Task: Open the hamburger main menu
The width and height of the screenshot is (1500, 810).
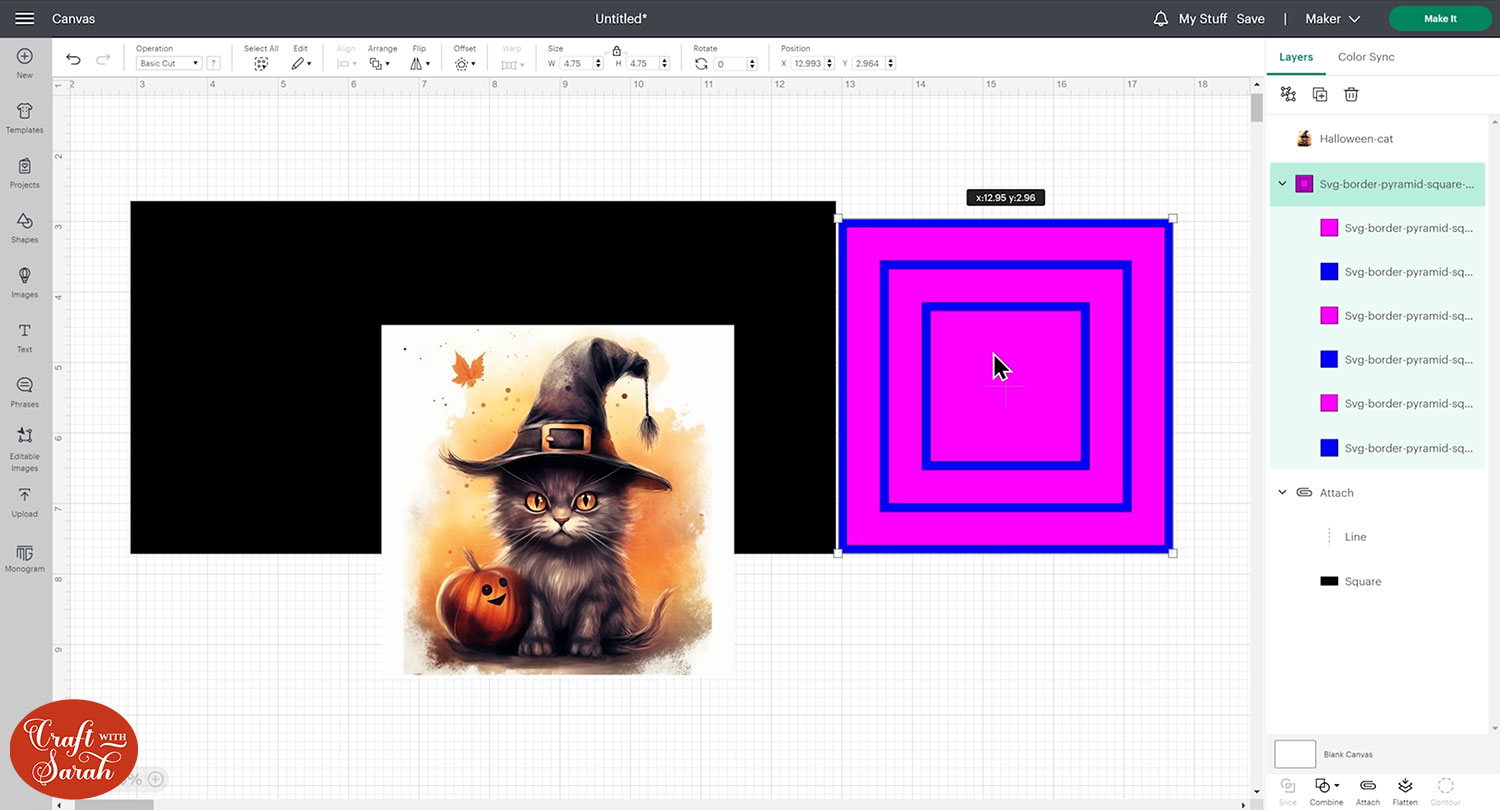Action: tap(25, 19)
